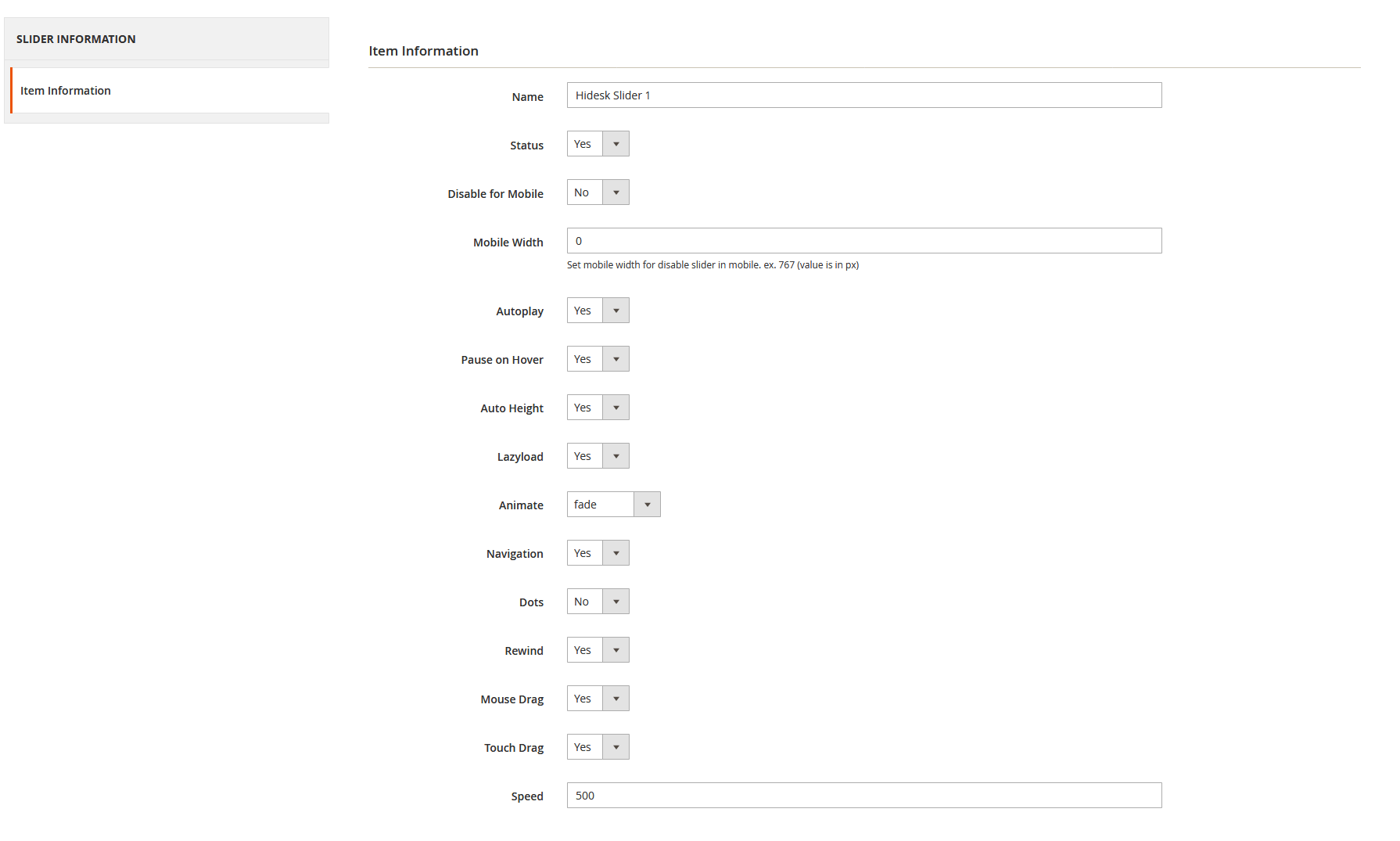Image resolution: width=1400 pixels, height=841 pixels.
Task: Click inside the Name input field
Action: (x=863, y=95)
